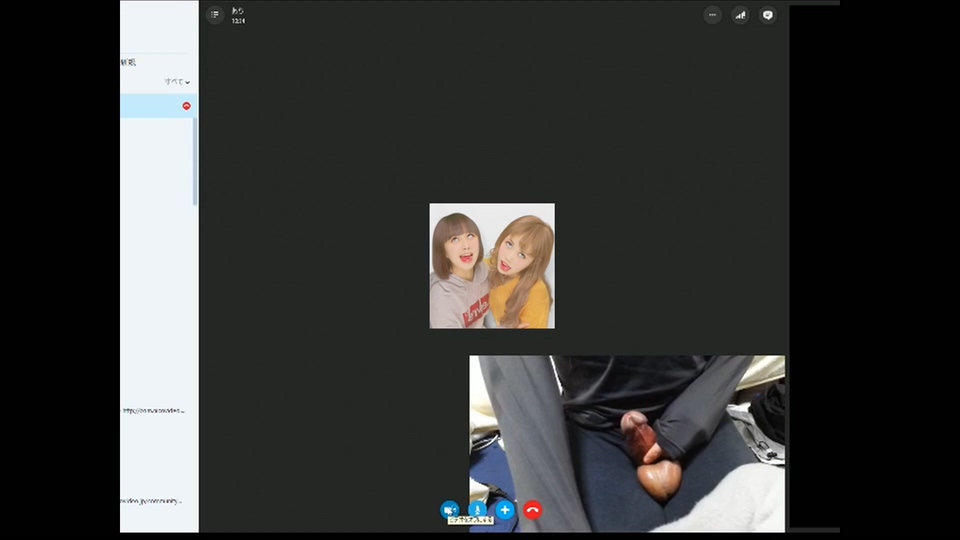Click the tooltip below the camera button

click(x=470, y=521)
